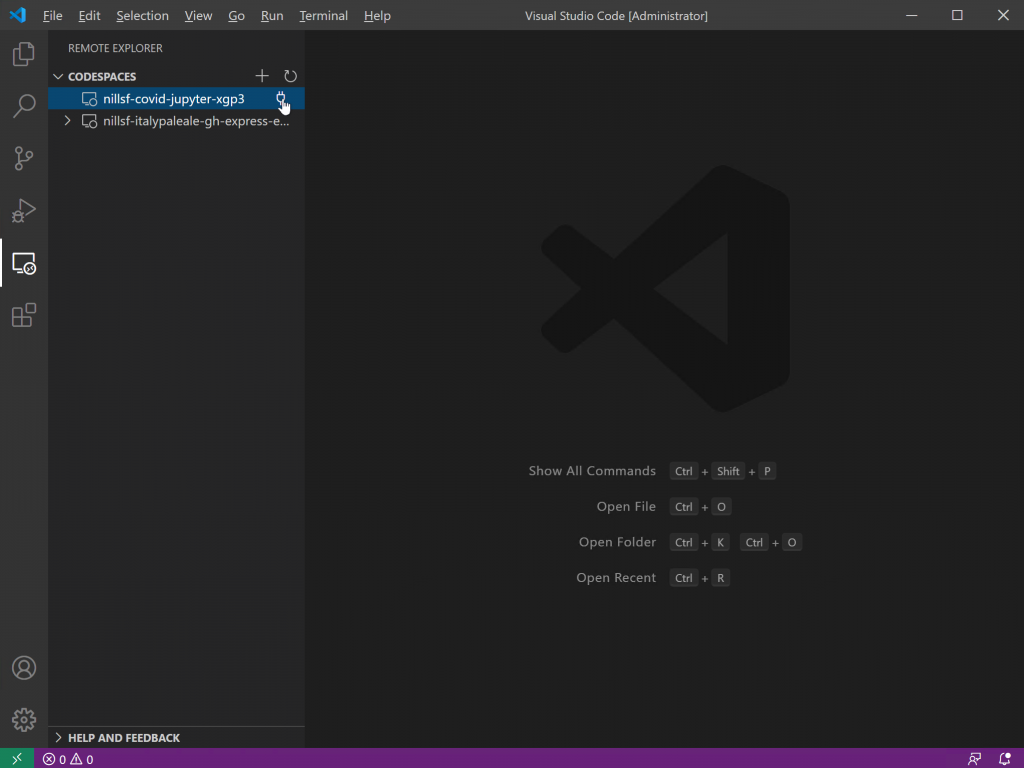Screen dimensions: 1024x768
Task: Open the errors and warnings status indicator
Action: 68,759
